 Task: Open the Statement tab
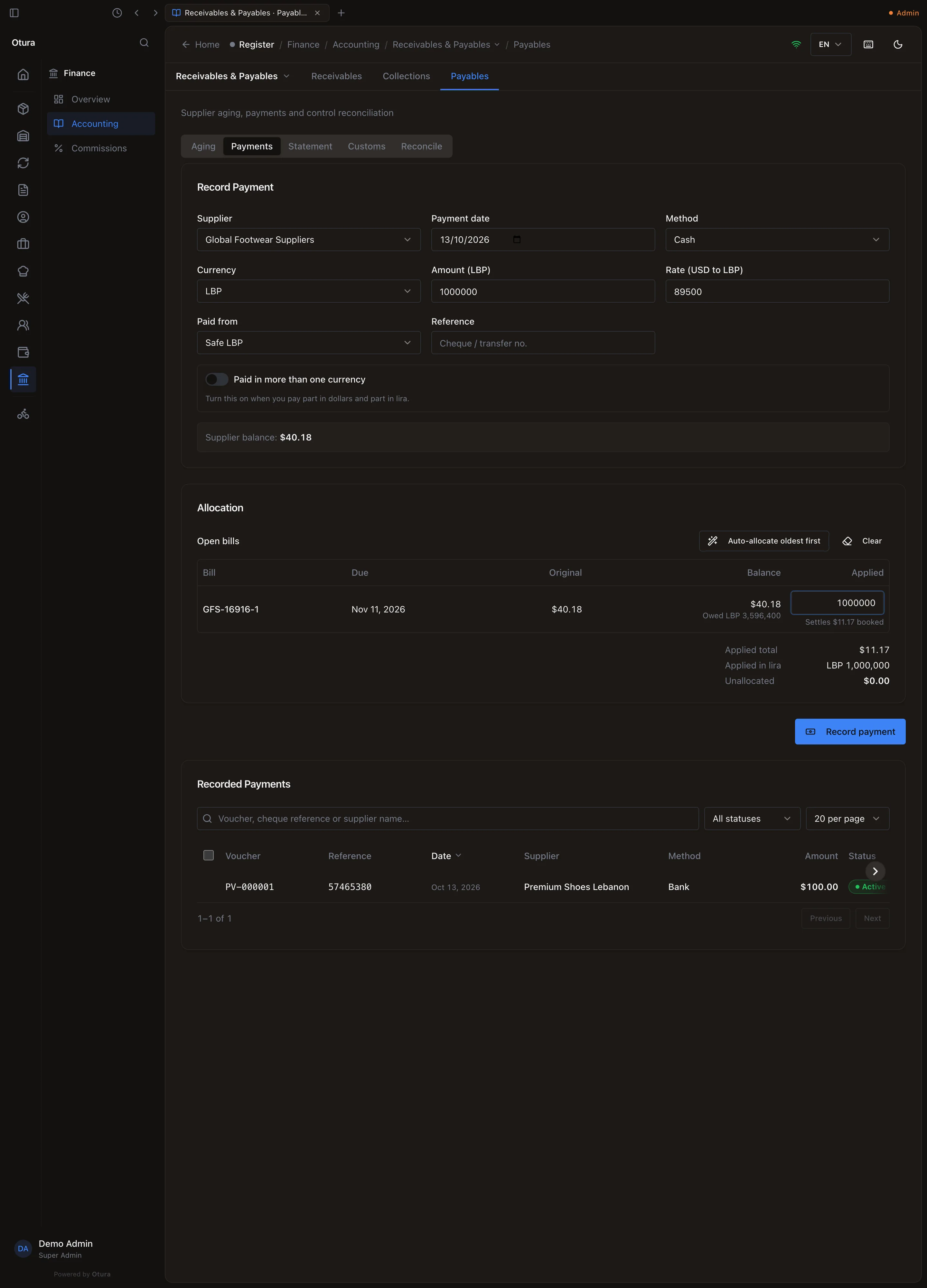point(310,146)
